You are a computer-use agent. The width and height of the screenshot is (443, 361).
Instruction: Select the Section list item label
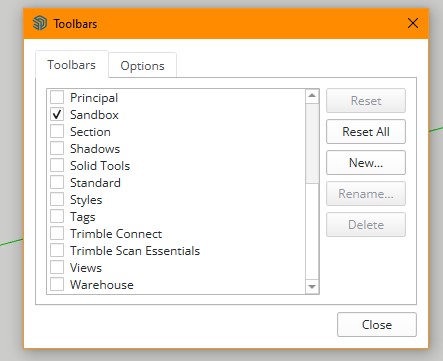90,132
